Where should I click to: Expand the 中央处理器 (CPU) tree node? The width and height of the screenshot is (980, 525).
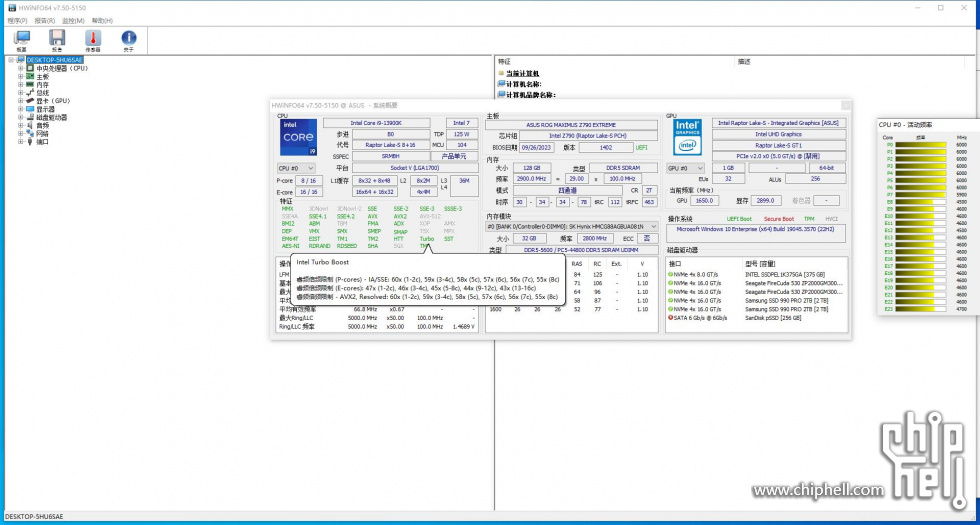tap(21, 68)
